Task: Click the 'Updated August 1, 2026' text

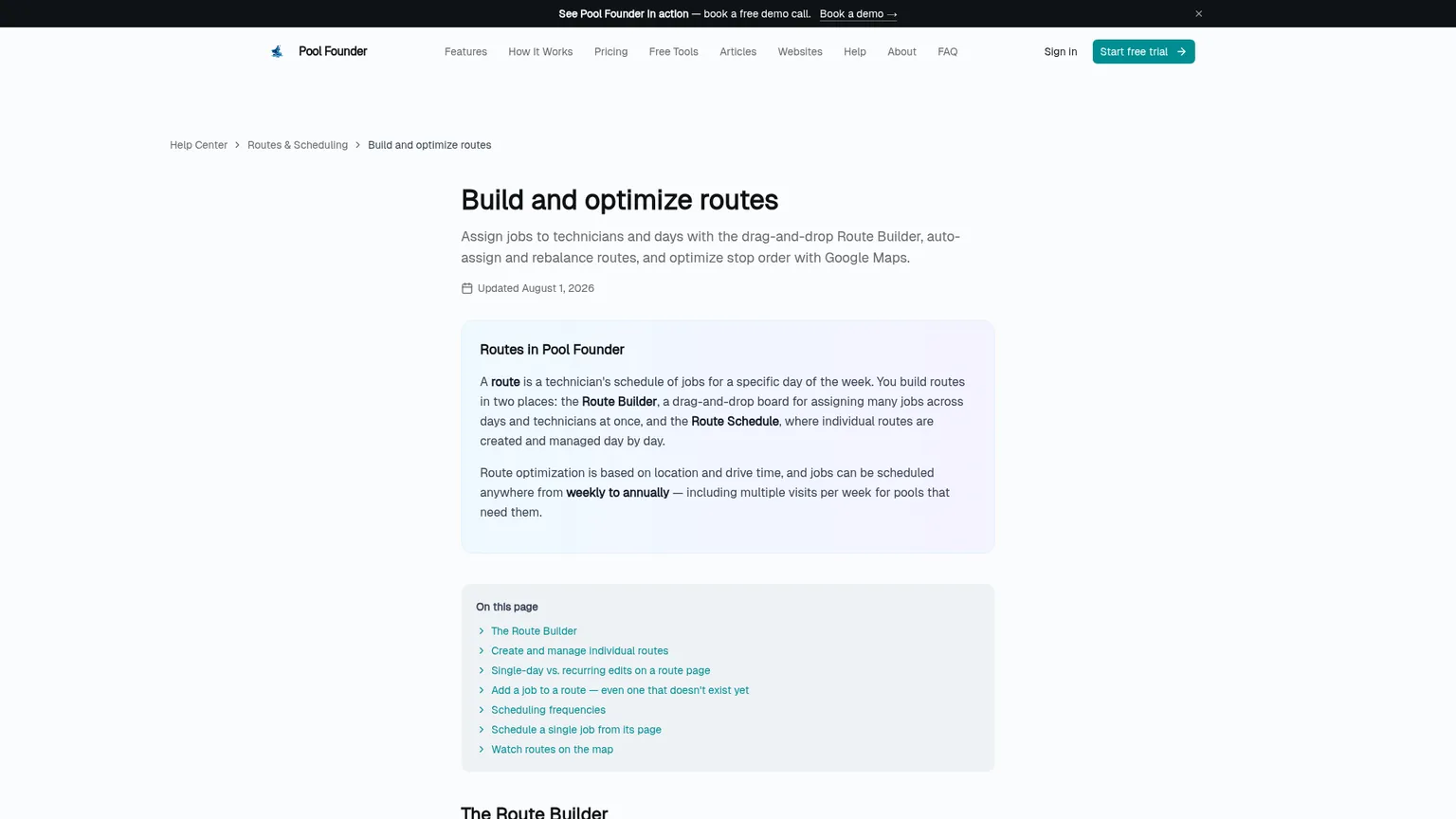Action: (x=536, y=288)
